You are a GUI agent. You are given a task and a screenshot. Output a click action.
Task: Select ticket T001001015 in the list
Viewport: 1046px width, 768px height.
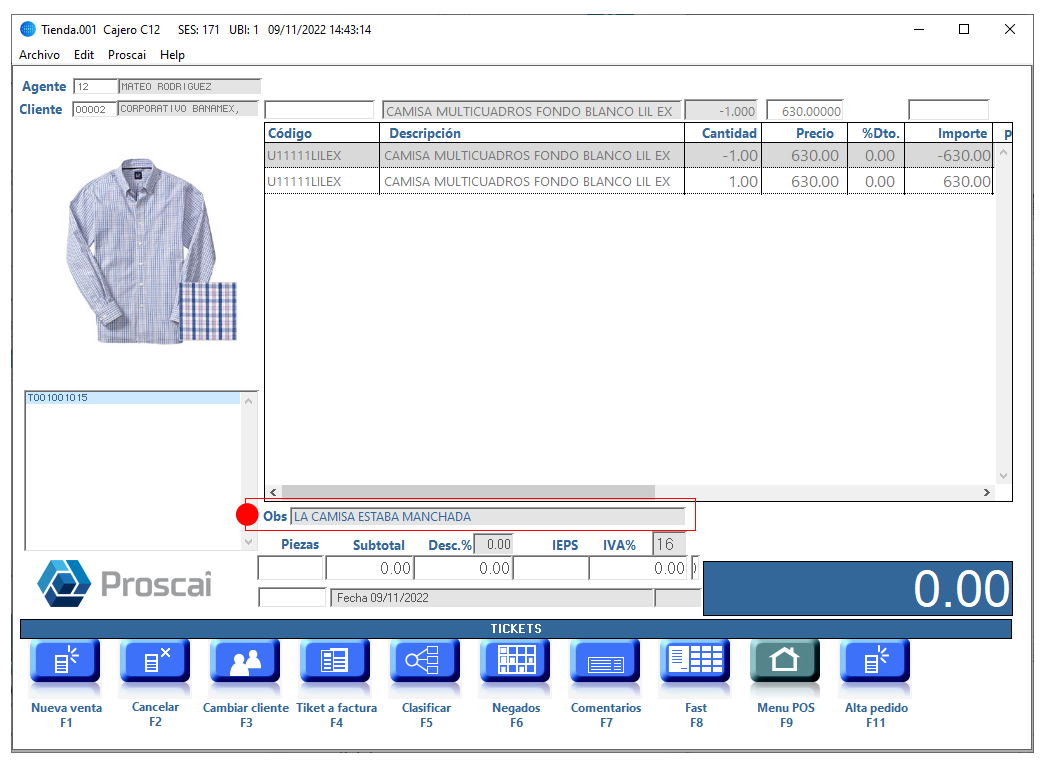pyautogui.click(x=132, y=398)
